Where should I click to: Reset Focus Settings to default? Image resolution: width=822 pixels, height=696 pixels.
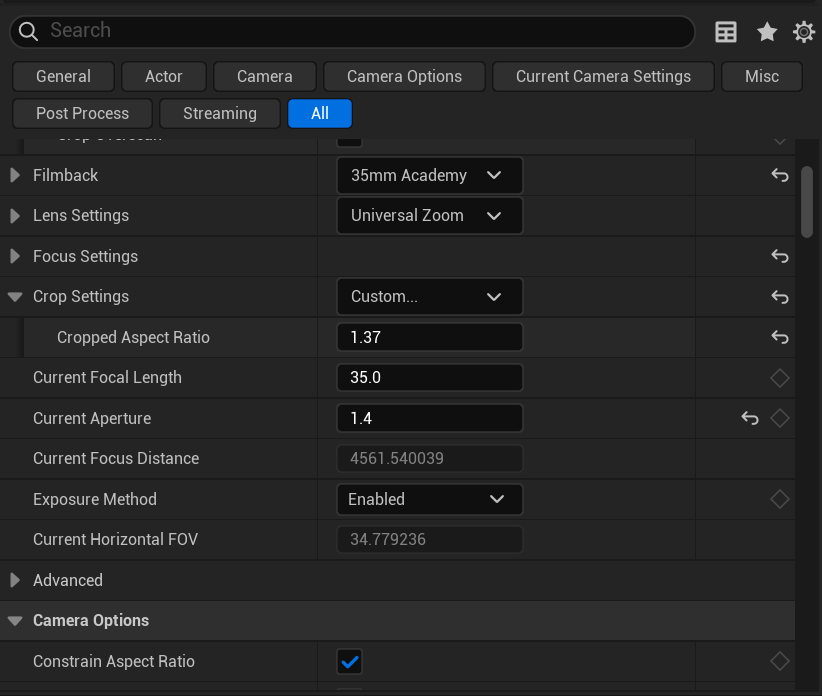(x=780, y=256)
